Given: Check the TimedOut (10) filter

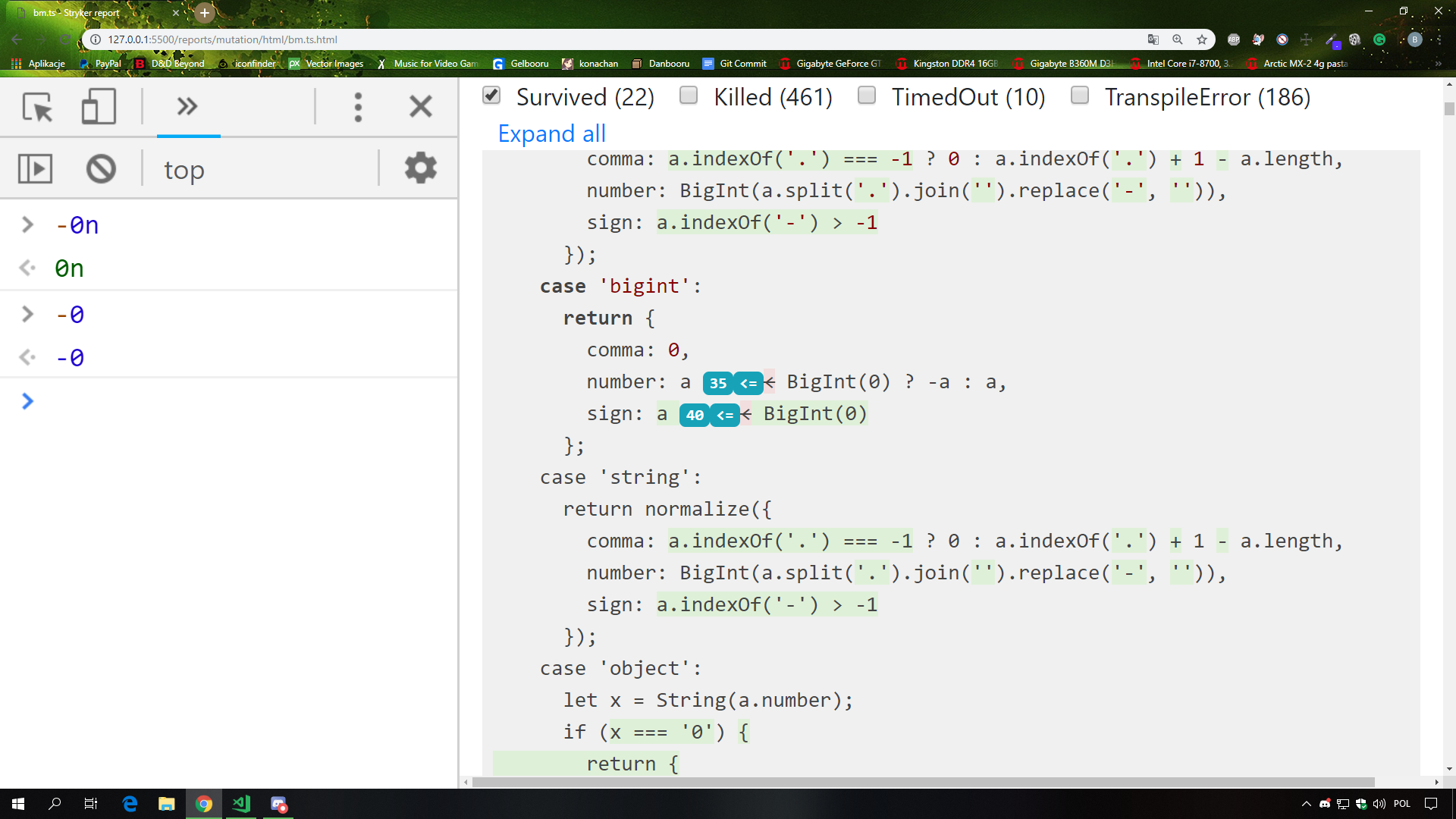Looking at the screenshot, I should coord(867,96).
